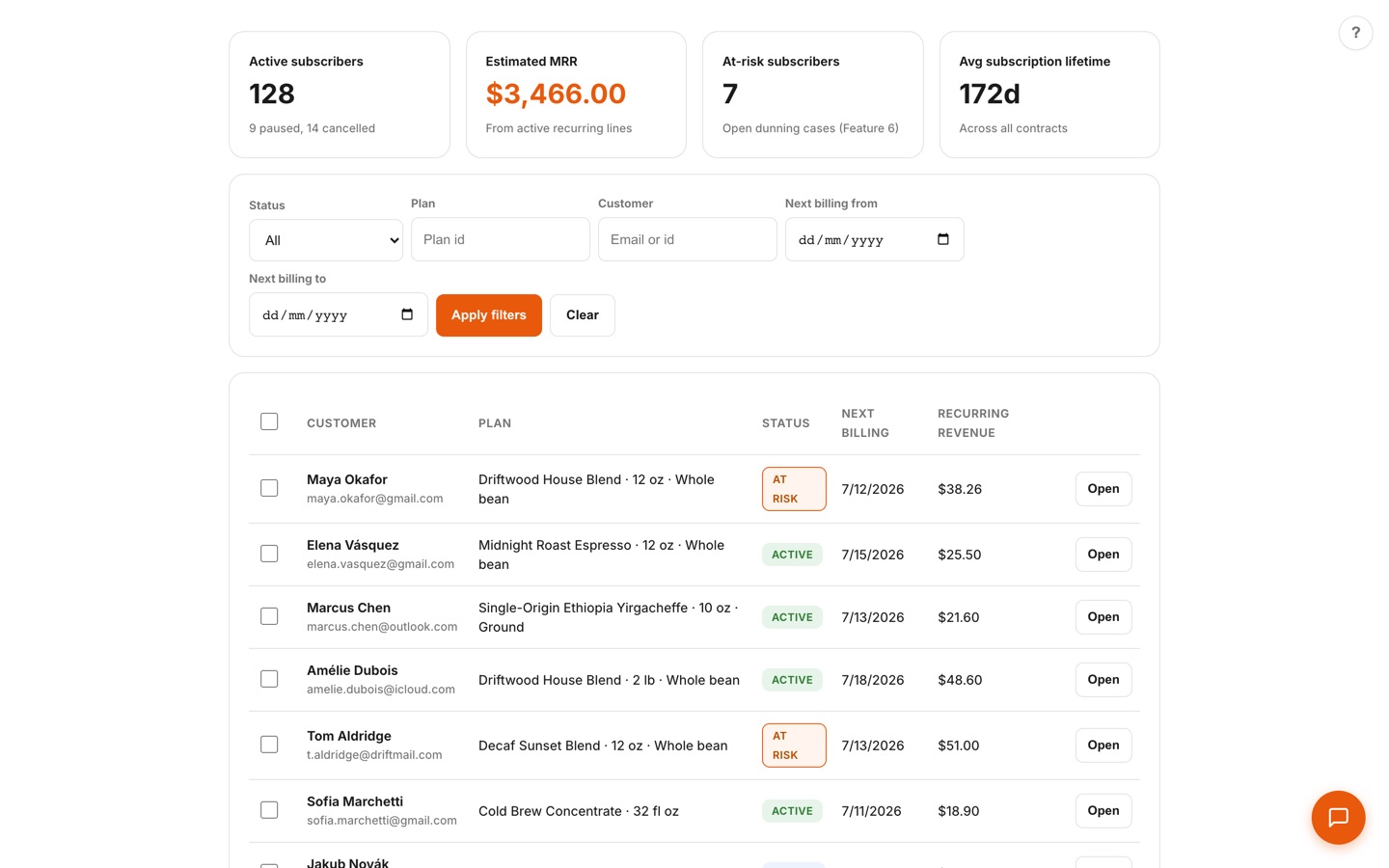Focus the Next billing from date field
1389x868 pixels.
pyautogui.click(x=874, y=239)
